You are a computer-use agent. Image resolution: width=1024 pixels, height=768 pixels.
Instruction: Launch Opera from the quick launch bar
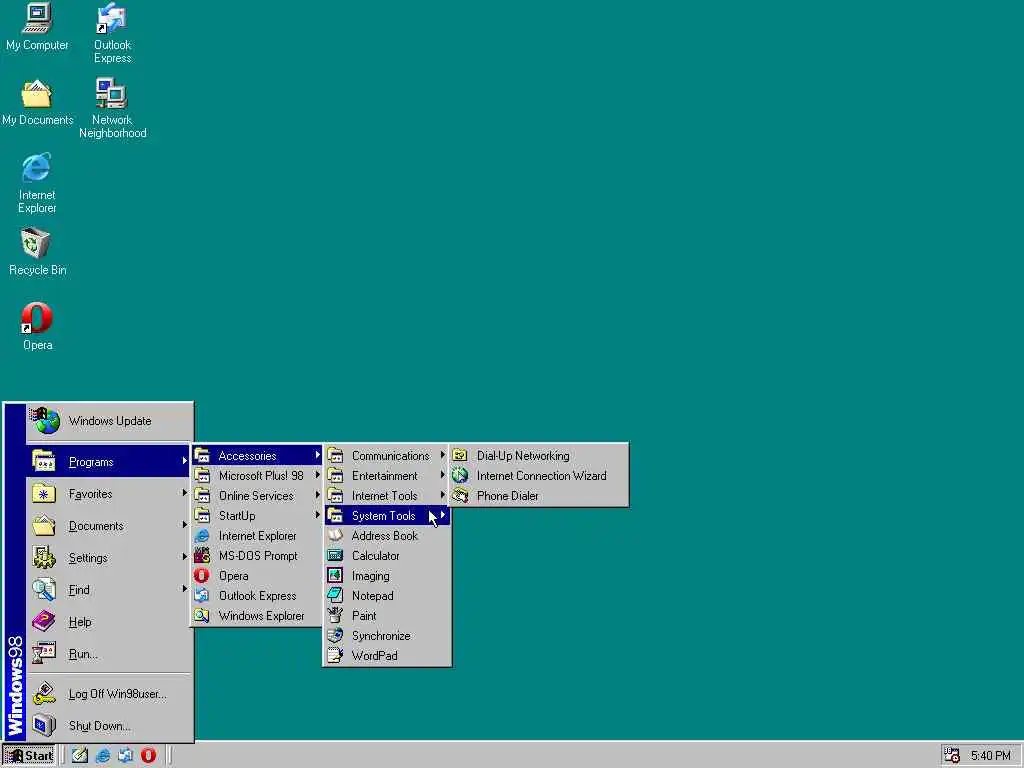pos(148,756)
